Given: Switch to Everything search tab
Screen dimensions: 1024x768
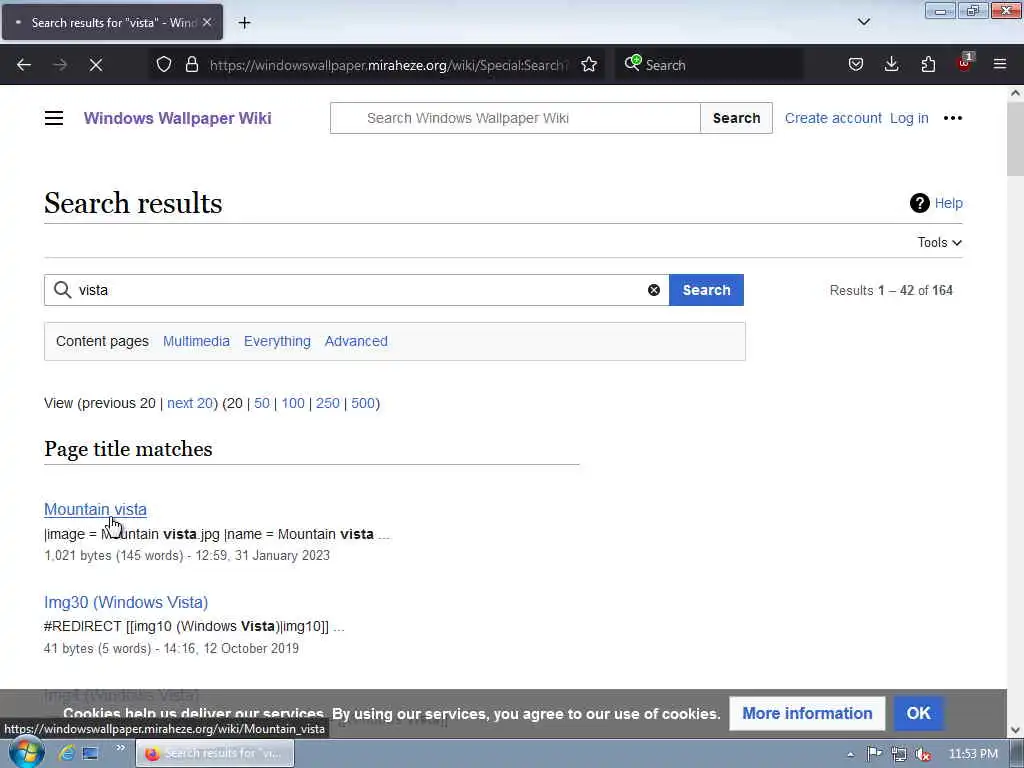Looking at the screenshot, I should (x=277, y=341).
